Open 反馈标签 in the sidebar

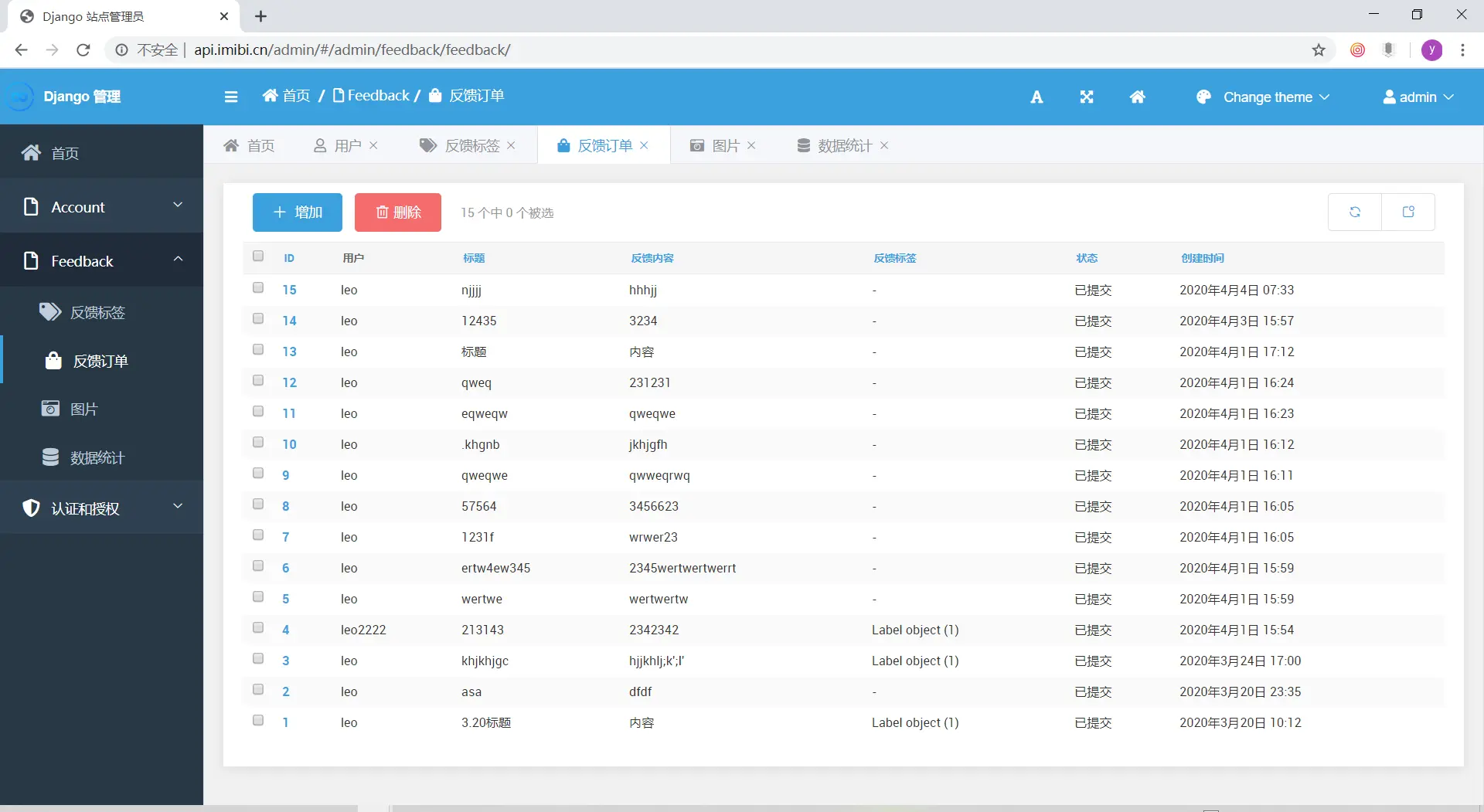[101, 312]
